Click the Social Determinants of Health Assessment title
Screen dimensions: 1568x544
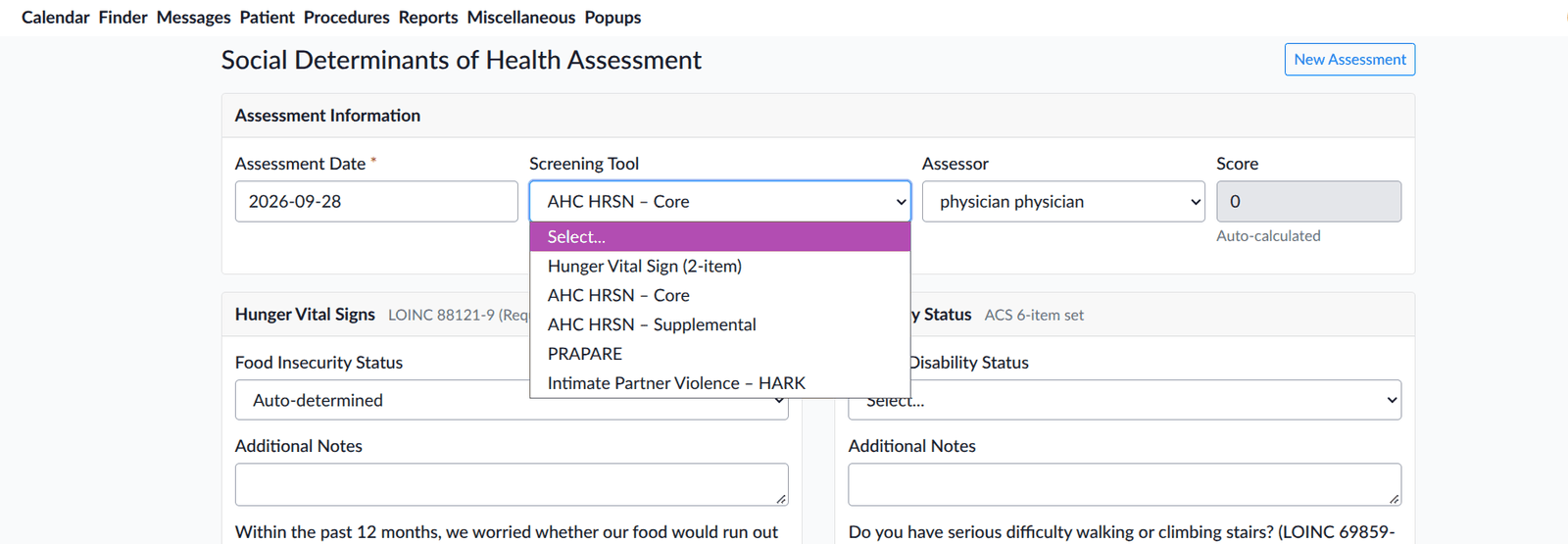(x=462, y=60)
